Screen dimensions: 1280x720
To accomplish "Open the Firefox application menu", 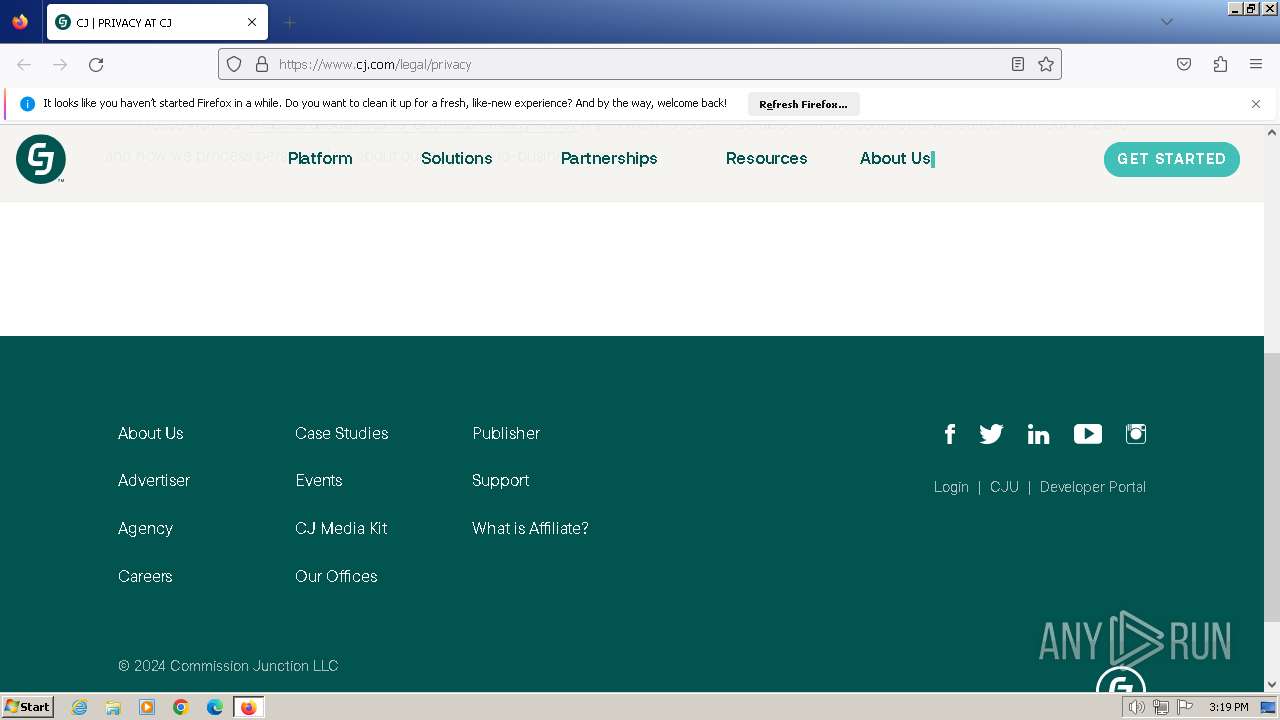I will (1256, 64).
